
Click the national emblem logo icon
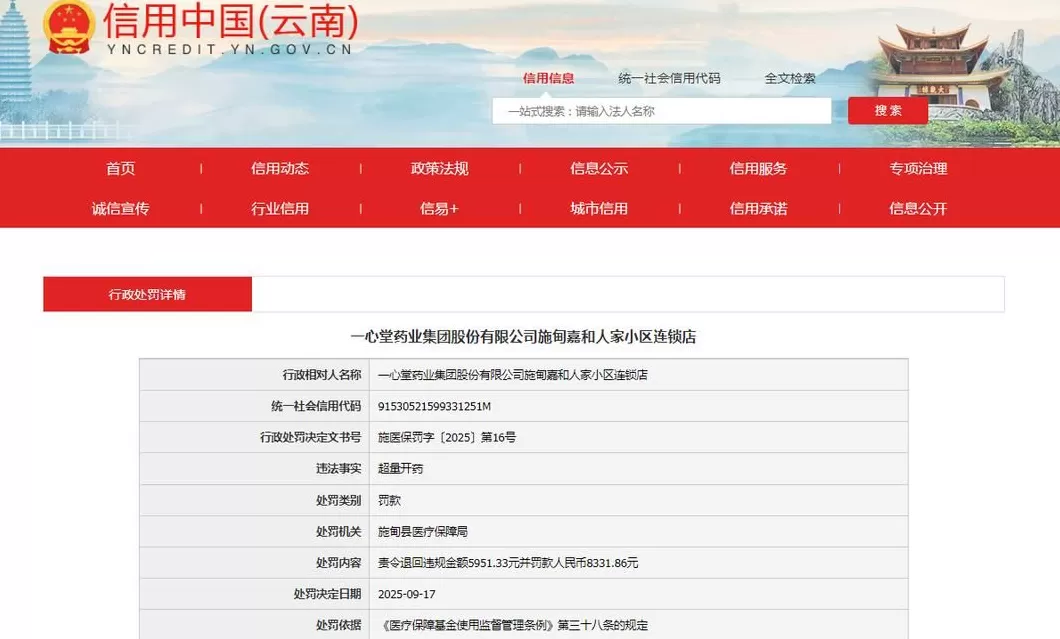68,26
